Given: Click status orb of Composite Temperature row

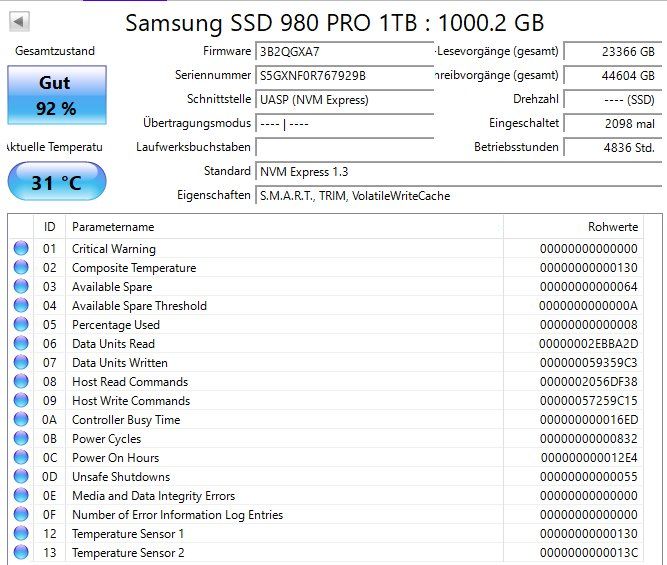Looking at the screenshot, I should [21, 267].
